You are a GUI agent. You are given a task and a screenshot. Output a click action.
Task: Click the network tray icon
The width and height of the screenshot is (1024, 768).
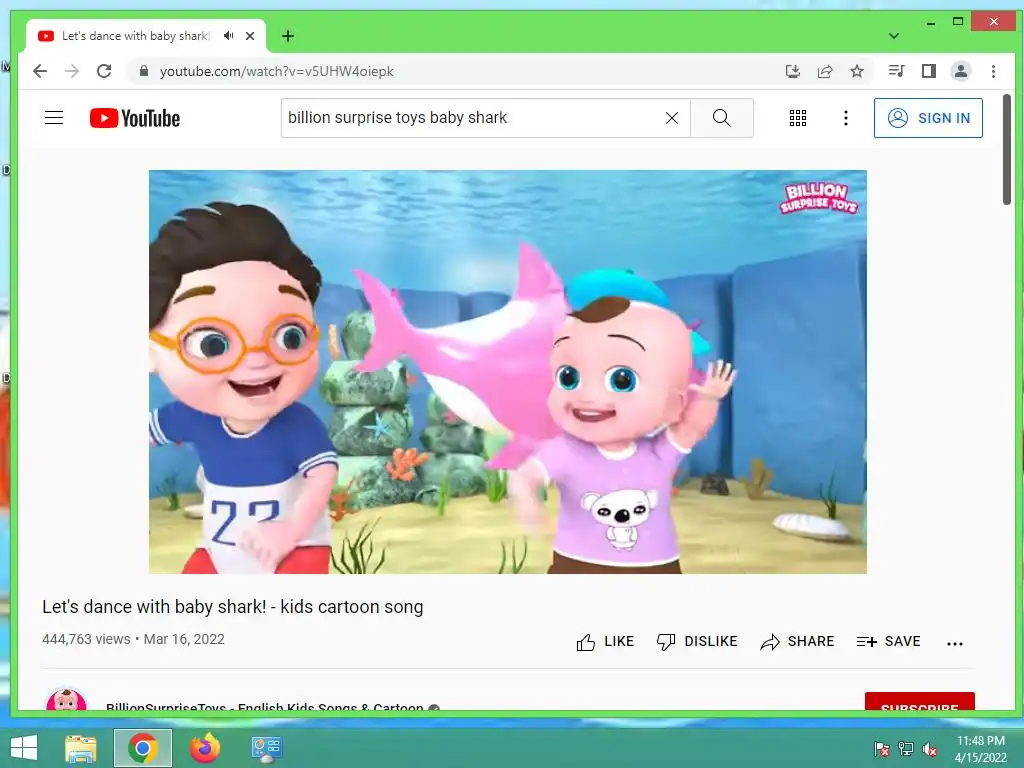pyautogui.click(x=906, y=749)
